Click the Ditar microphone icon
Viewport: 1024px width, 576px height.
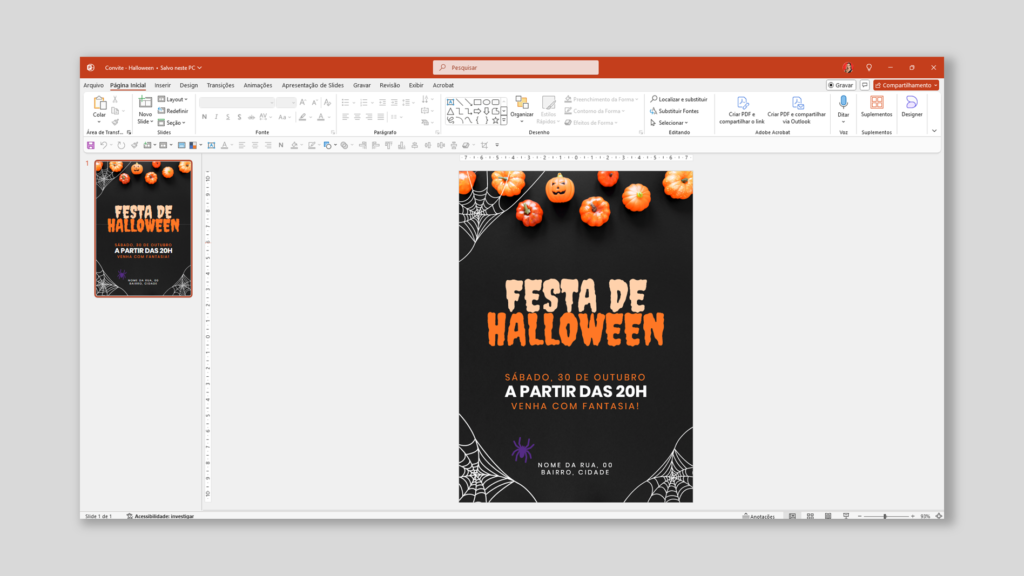pos(844,100)
